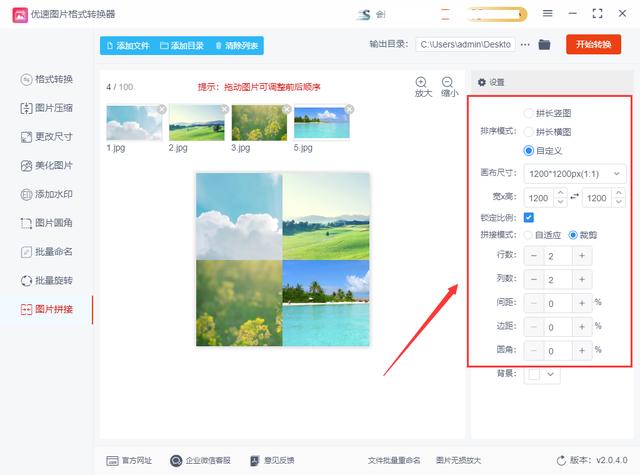Increase 列数 column count

coord(582,280)
